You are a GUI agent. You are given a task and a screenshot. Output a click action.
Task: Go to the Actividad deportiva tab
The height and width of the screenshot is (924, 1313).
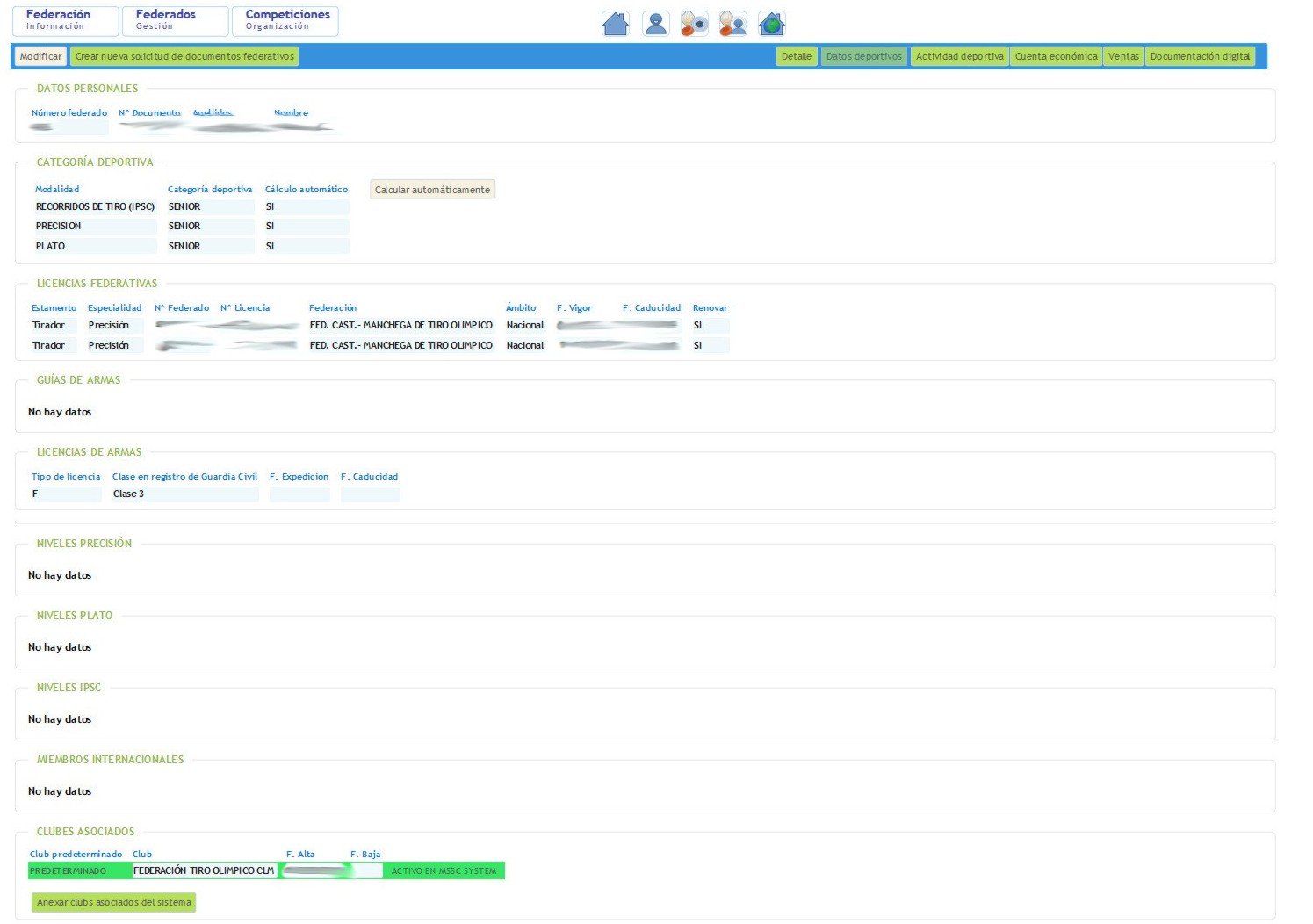point(959,56)
